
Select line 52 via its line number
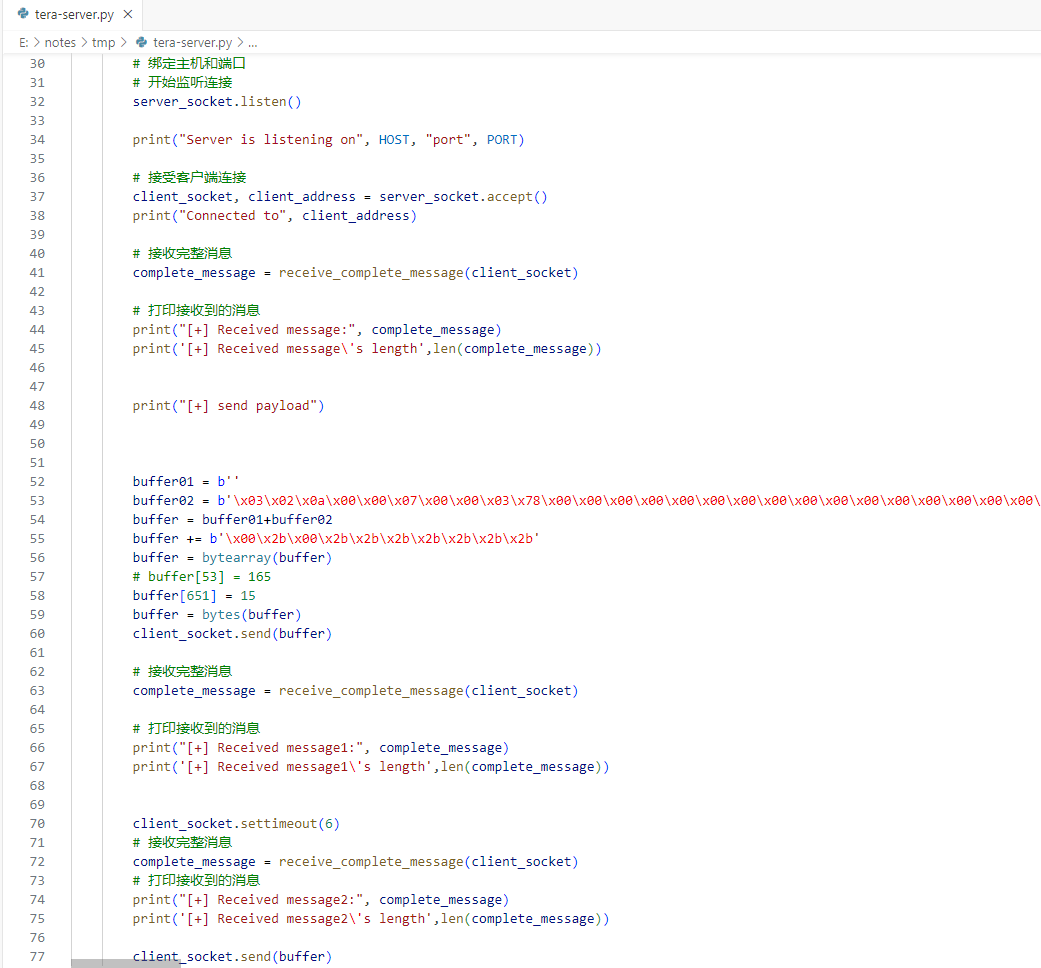(x=37, y=500)
